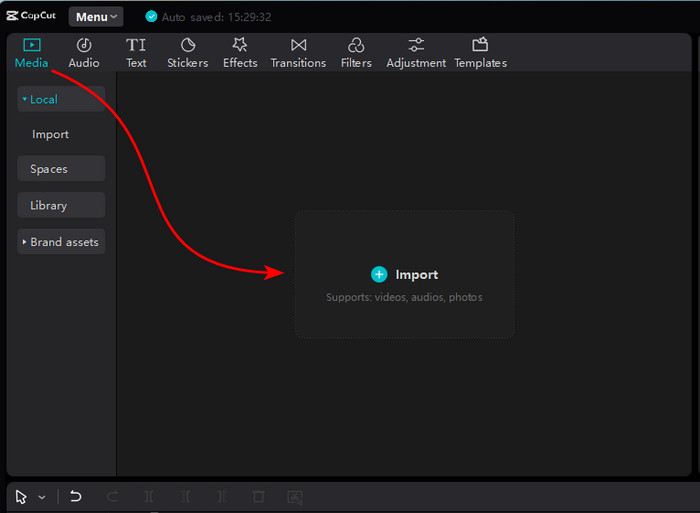Open the Text panel icon
Screen dimensions: 700x513
[136, 45]
